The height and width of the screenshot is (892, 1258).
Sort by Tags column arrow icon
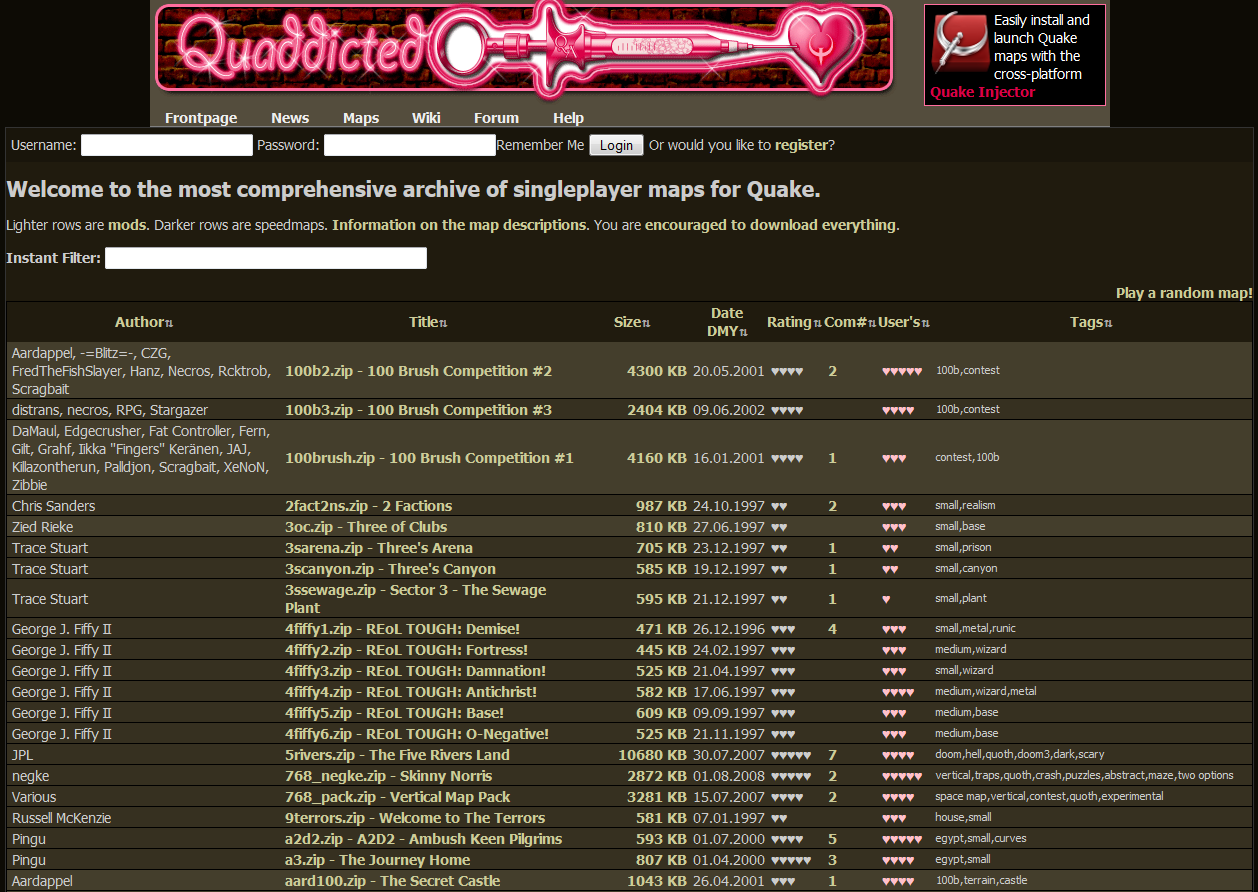tap(1108, 323)
